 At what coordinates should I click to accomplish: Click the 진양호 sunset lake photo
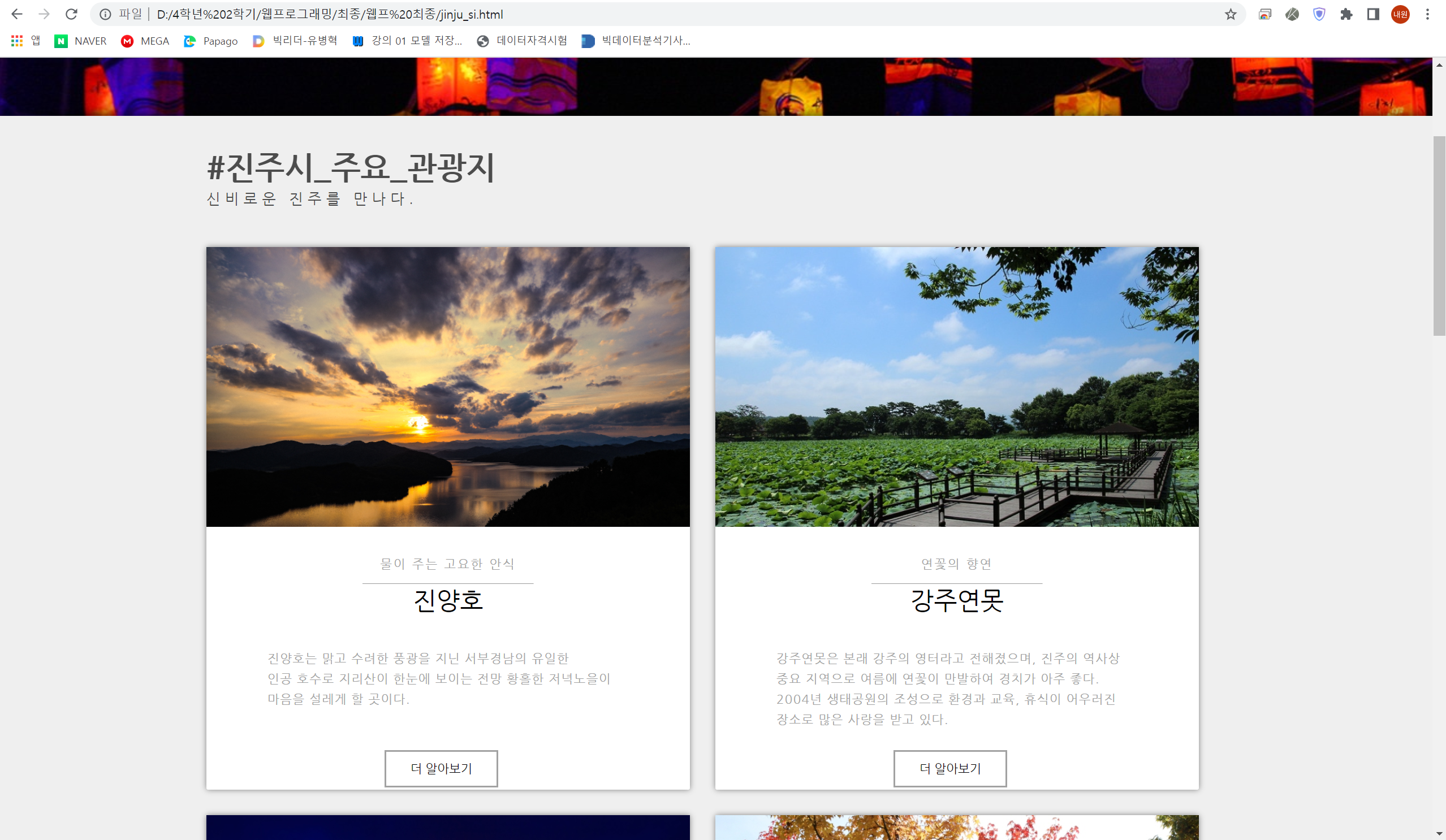(x=447, y=386)
